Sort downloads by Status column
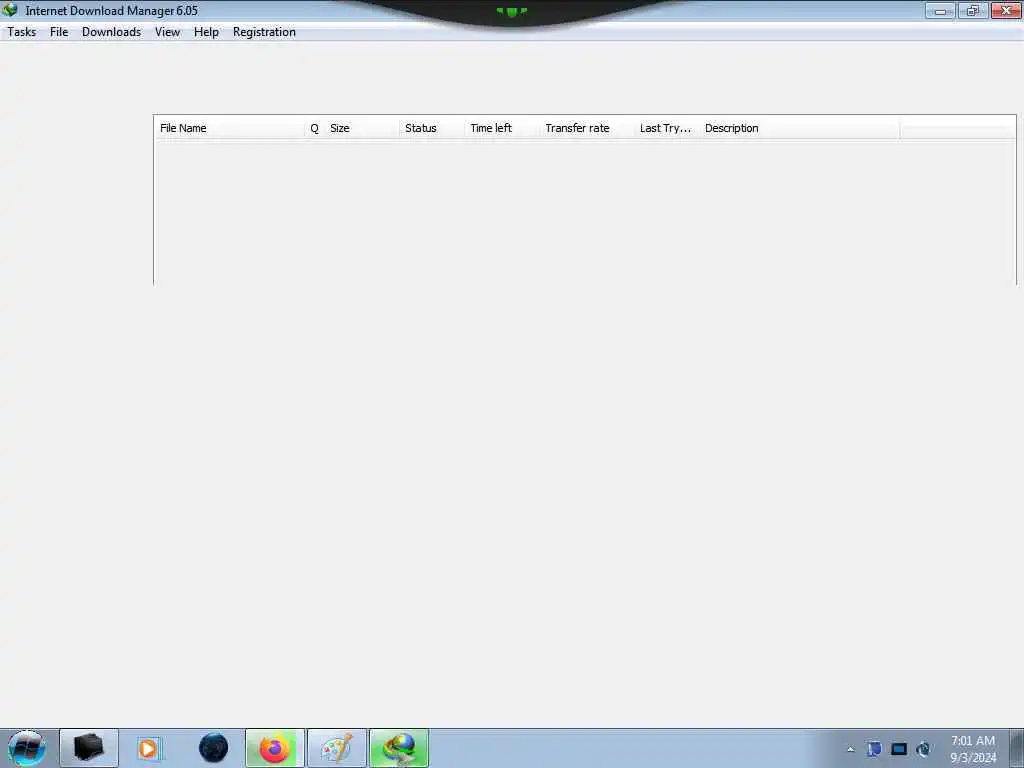The image size is (1024, 768). tap(432, 128)
